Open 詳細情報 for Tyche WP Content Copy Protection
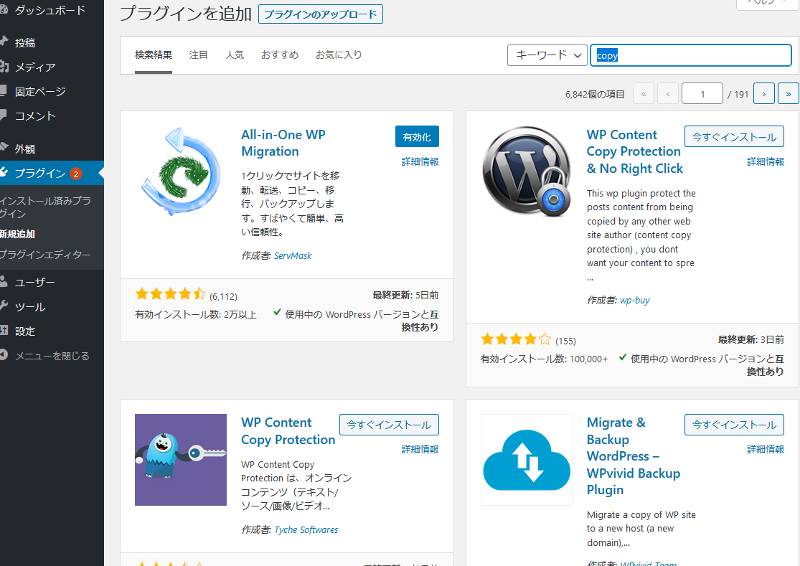Screen dimensions: 800x566 (420, 449)
